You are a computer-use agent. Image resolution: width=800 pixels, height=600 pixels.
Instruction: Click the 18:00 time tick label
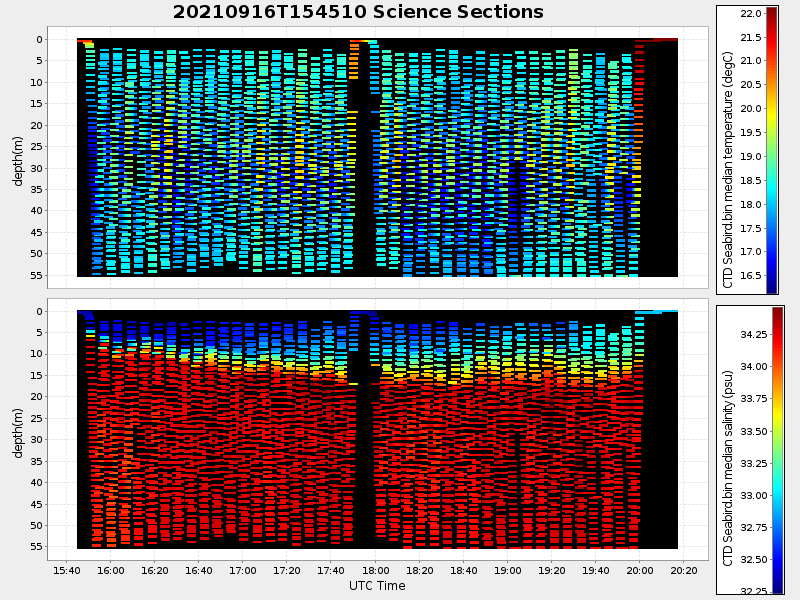click(376, 570)
